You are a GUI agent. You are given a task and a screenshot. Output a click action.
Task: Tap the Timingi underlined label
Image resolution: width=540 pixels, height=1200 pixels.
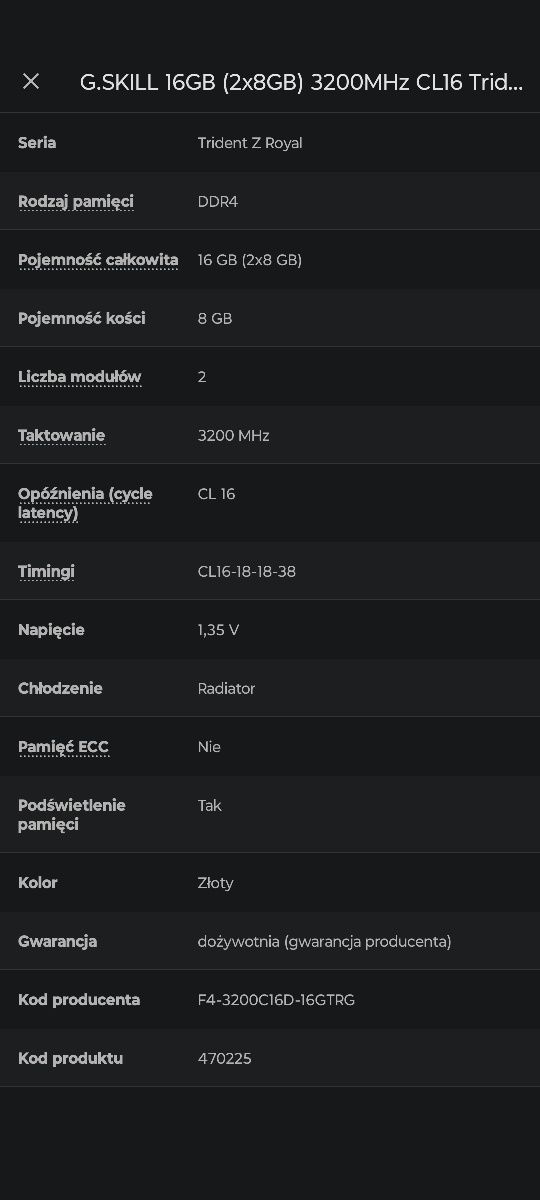[x=47, y=572]
